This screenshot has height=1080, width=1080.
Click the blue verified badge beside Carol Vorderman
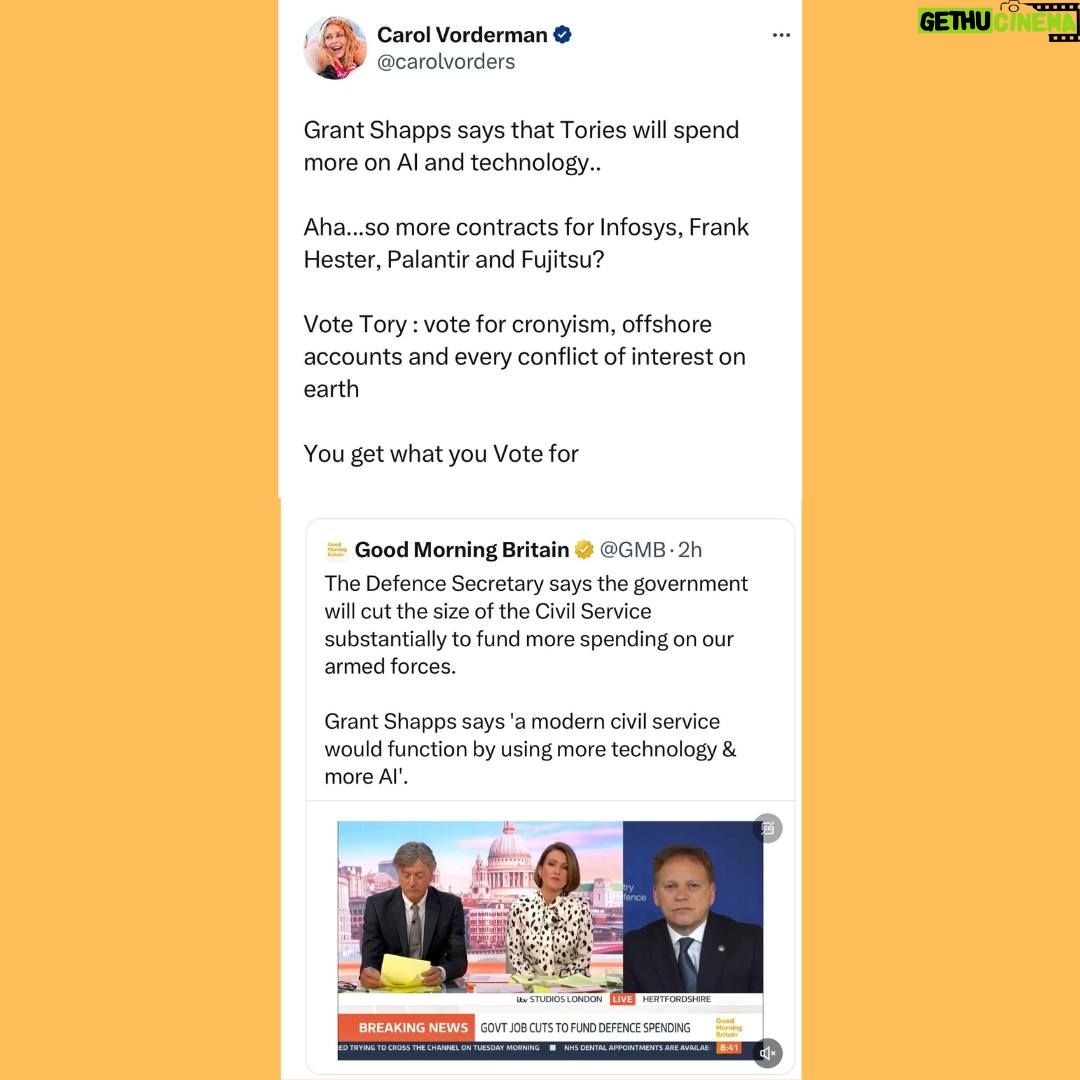pyautogui.click(x=562, y=34)
